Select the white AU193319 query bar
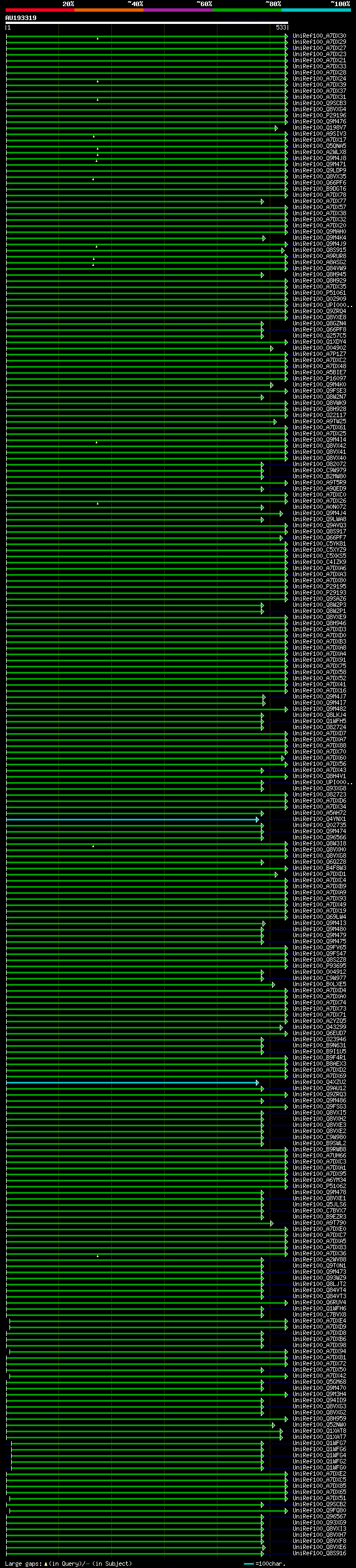The width and height of the screenshot is (356, 1568). tap(147, 22)
